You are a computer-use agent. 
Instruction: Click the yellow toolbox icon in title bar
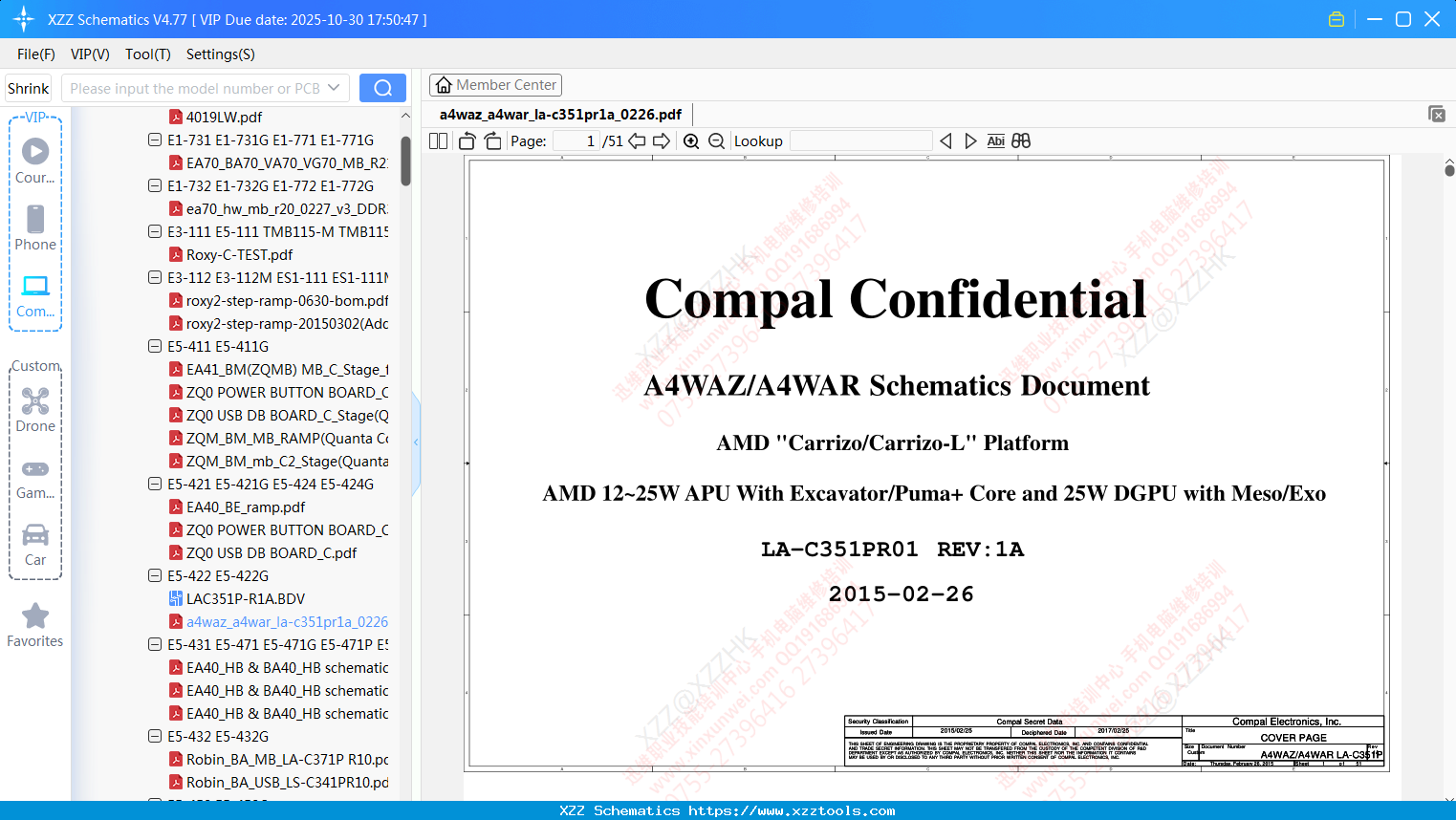[1336, 19]
